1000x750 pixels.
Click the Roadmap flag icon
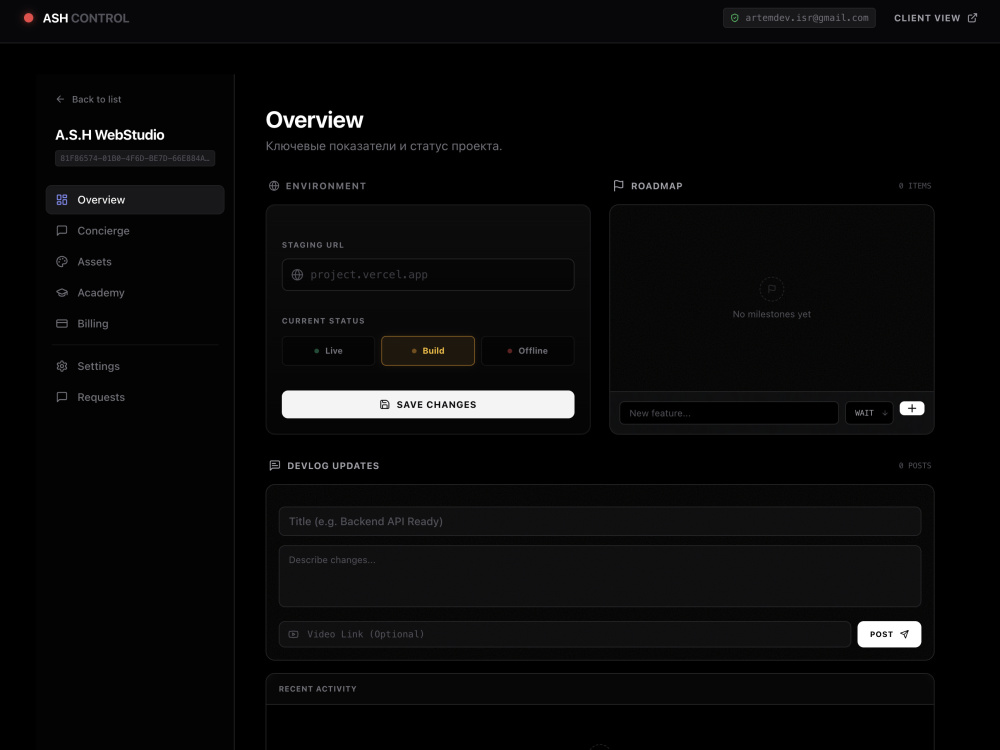[619, 186]
